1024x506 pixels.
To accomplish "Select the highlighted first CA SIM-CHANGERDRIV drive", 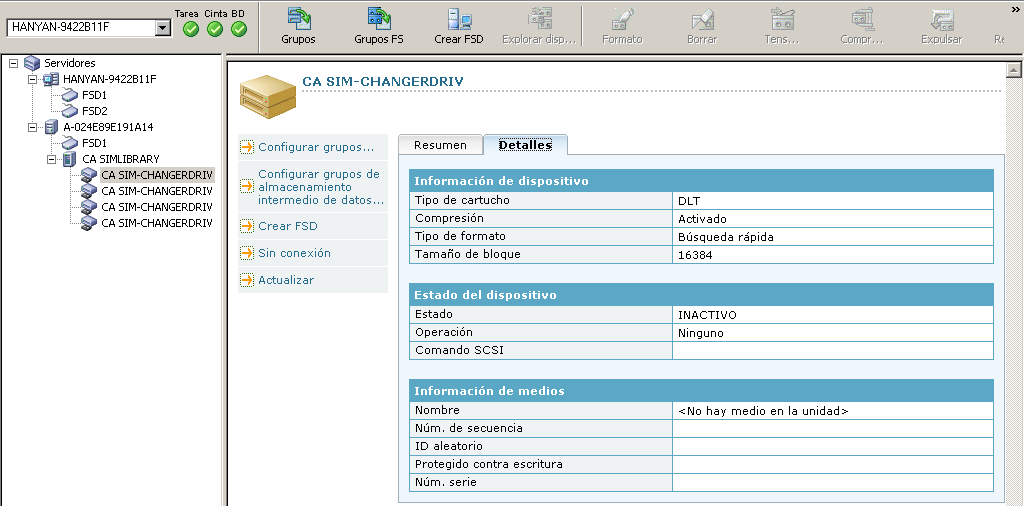I will click(157, 175).
